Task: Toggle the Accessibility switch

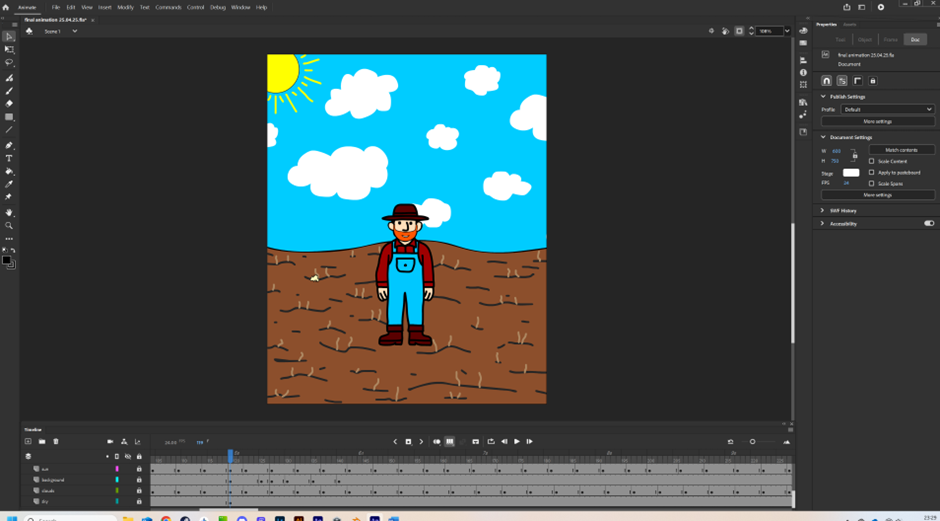Action: click(x=929, y=224)
